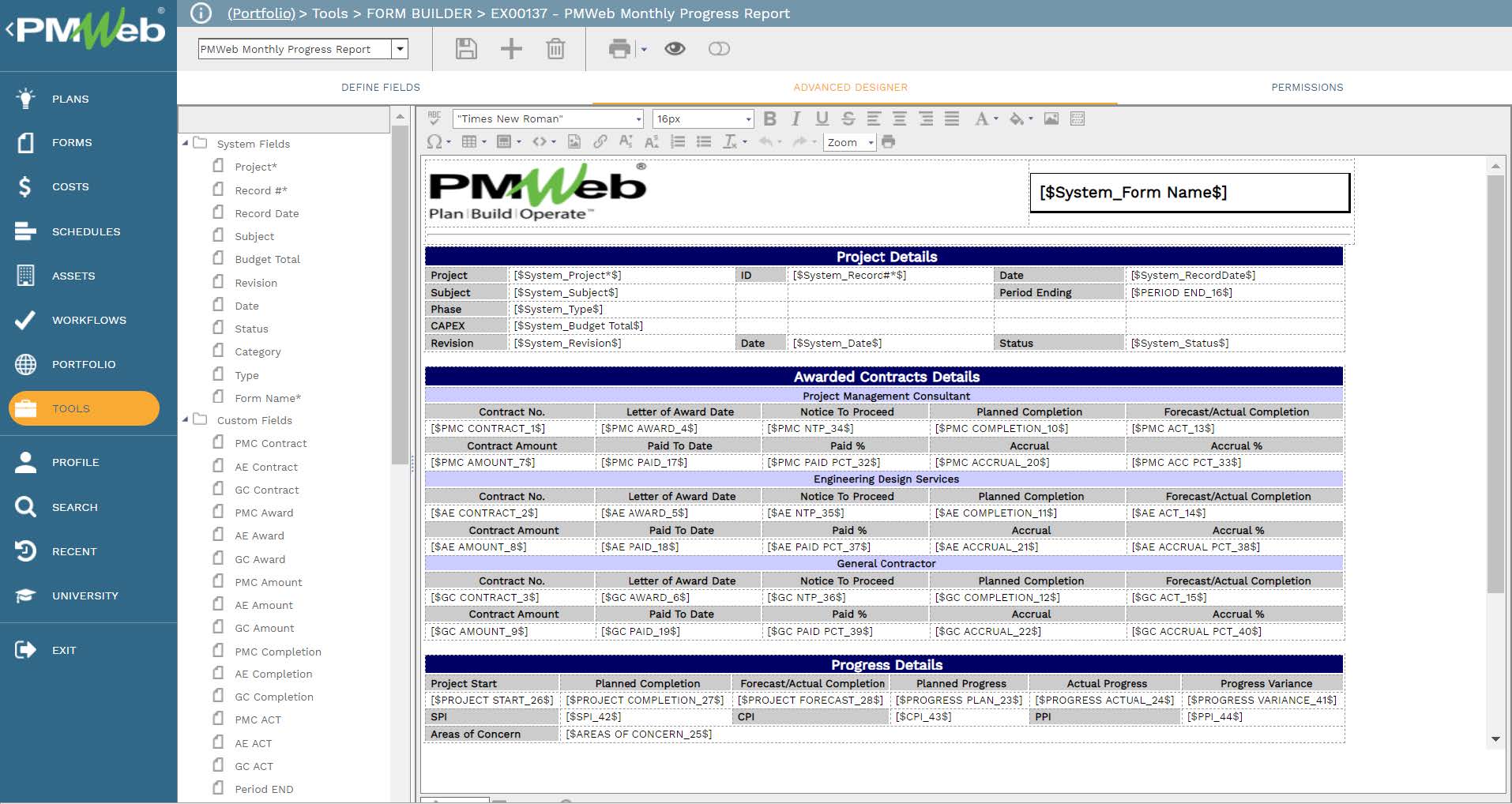Screen dimensions: 1512x804
Task: Switch to Define Fields tab
Action: (x=381, y=88)
